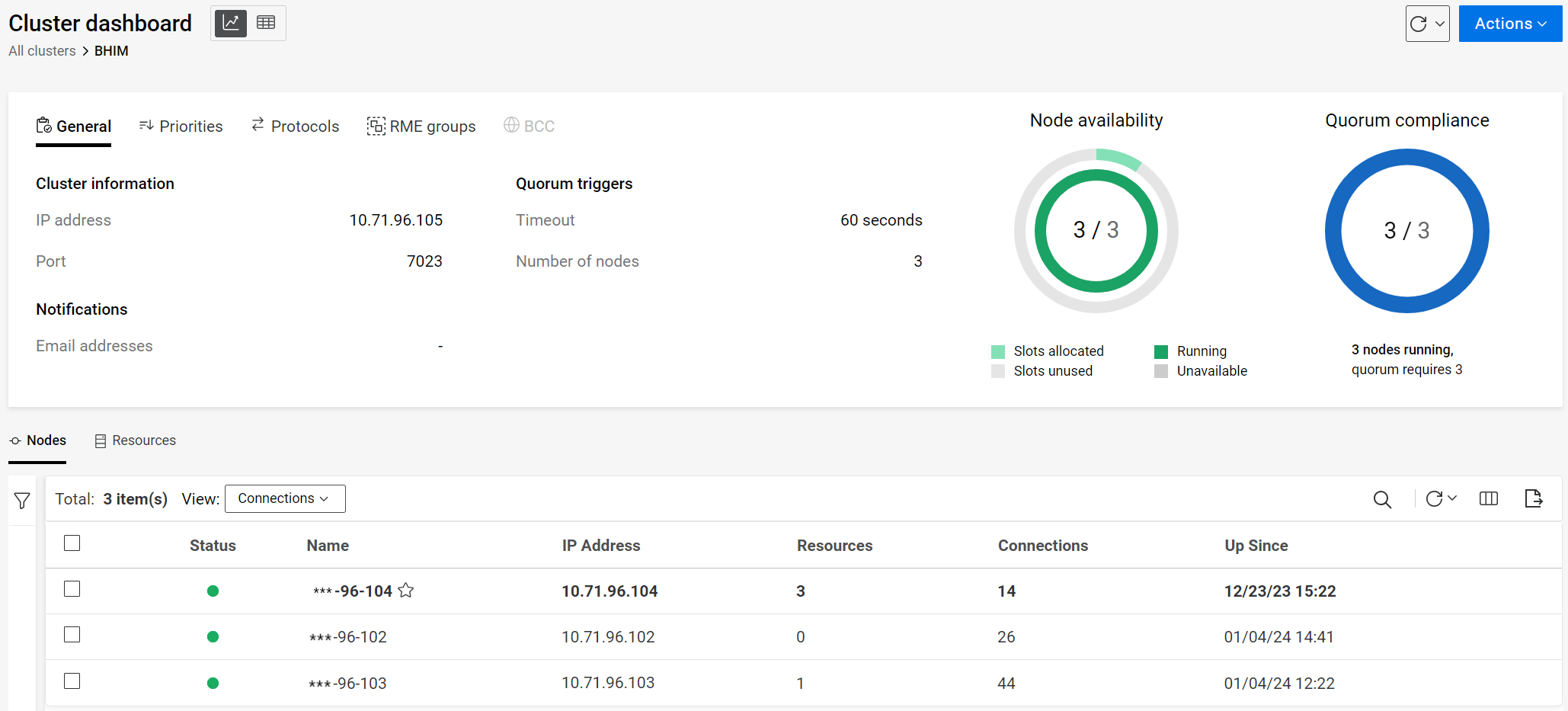Screen dimensions: 1568x711
Task: Open the Actions dropdown
Action: click(x=1509, y=24)
